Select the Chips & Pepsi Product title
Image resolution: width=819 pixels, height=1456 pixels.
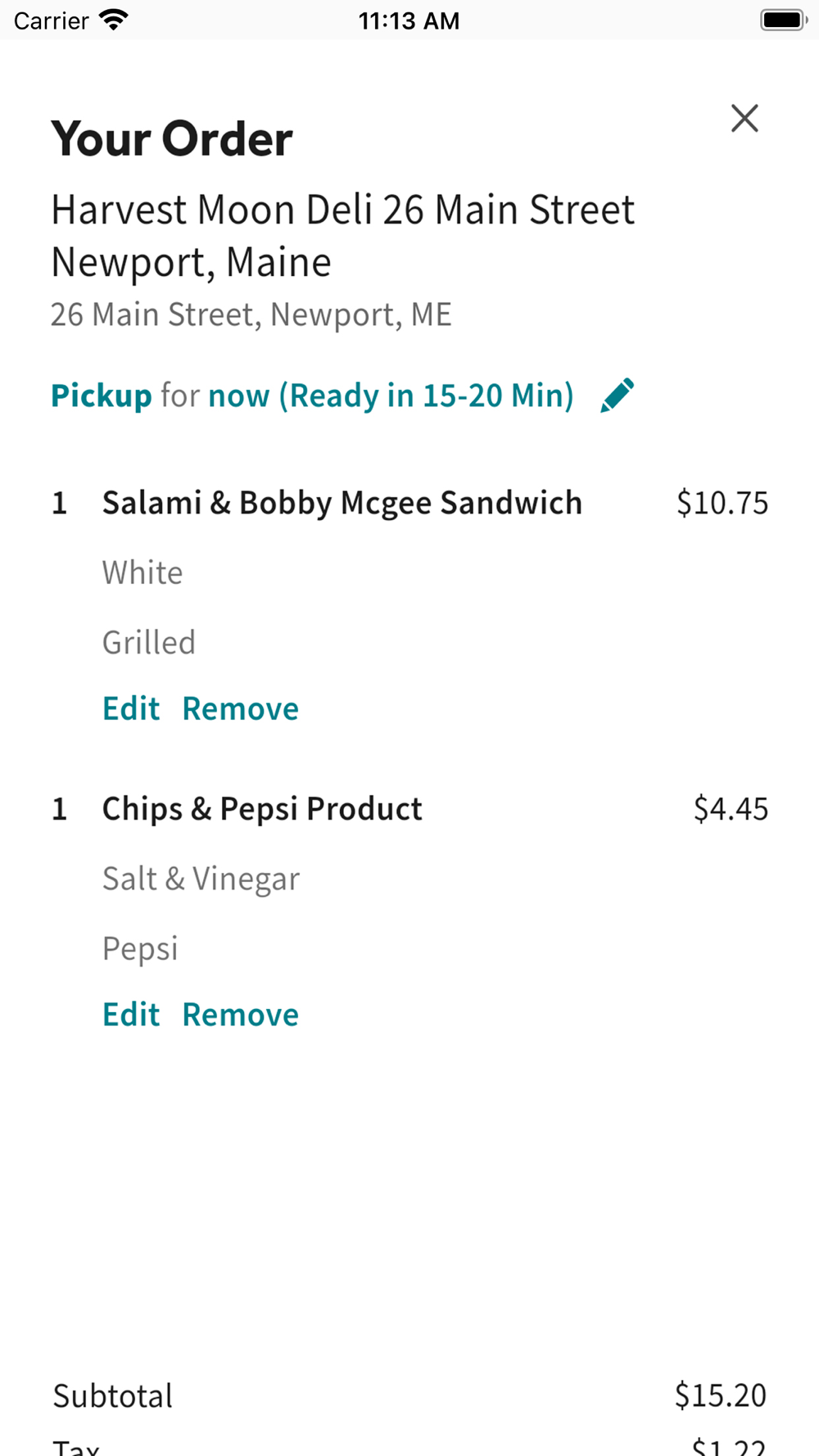262,809
